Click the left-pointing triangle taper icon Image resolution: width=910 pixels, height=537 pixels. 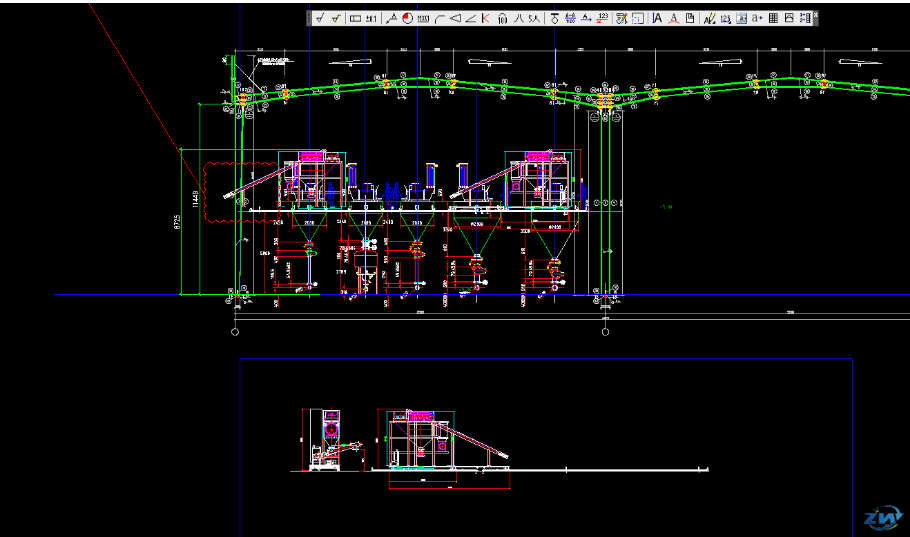(454, 18)
